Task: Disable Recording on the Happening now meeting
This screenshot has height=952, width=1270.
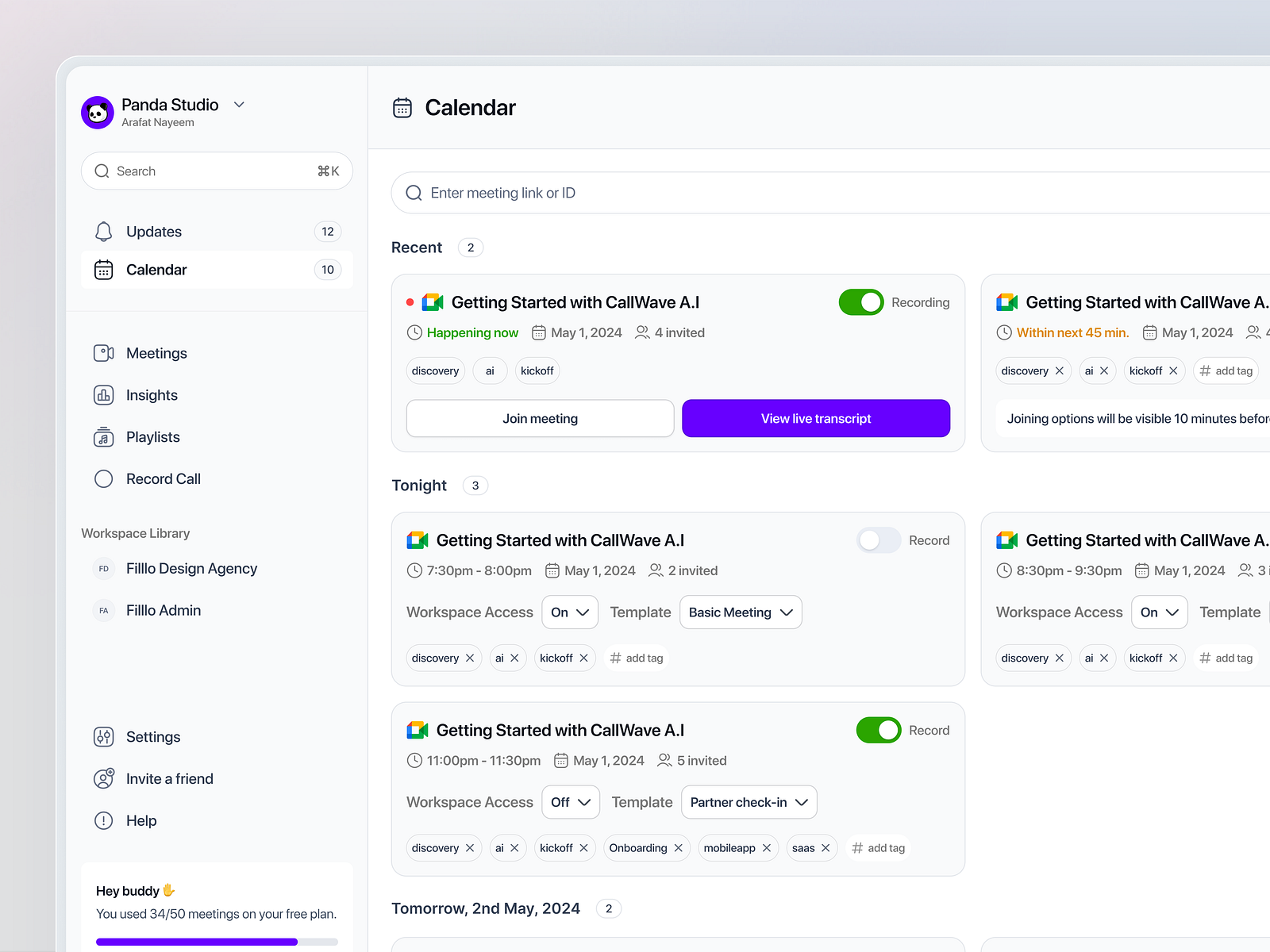Action: pyautogui.click(x=860, y=302)
